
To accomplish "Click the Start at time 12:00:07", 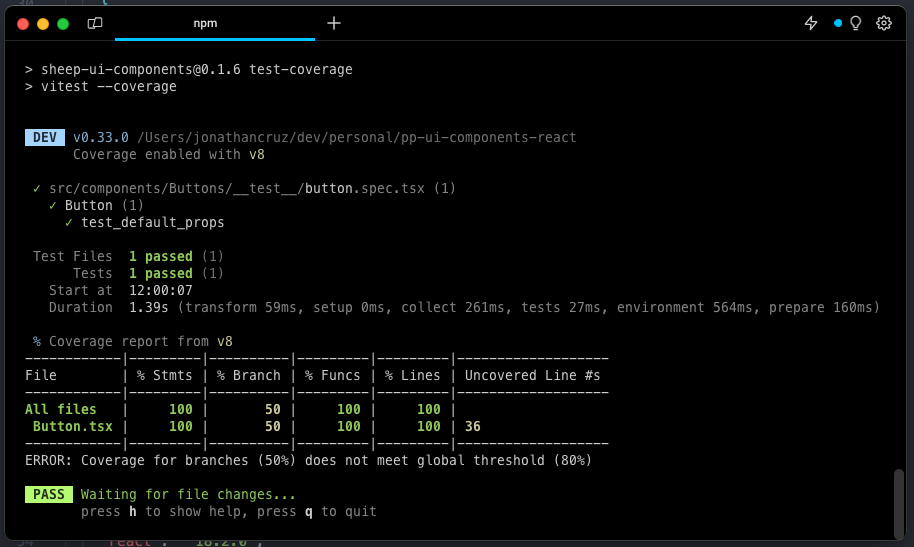I will (x=161, y=290).
